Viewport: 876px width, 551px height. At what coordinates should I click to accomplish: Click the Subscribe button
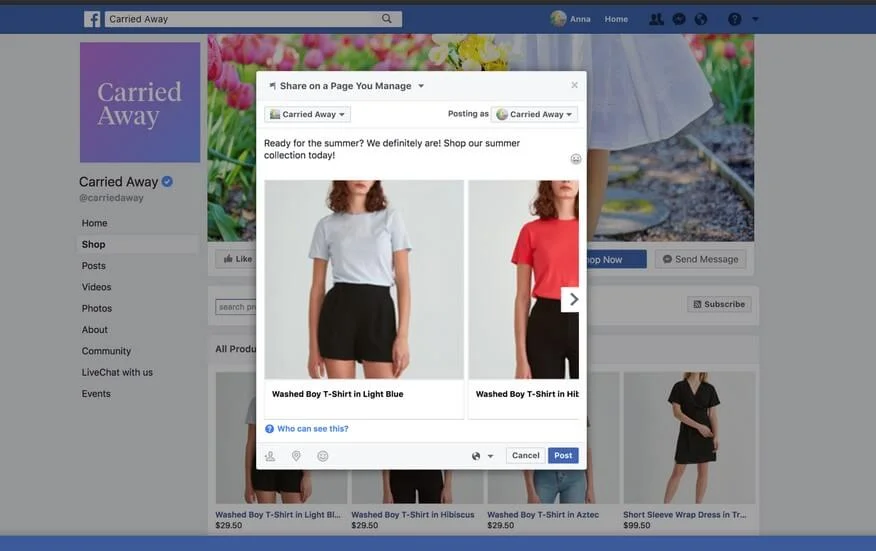[719, 304]
